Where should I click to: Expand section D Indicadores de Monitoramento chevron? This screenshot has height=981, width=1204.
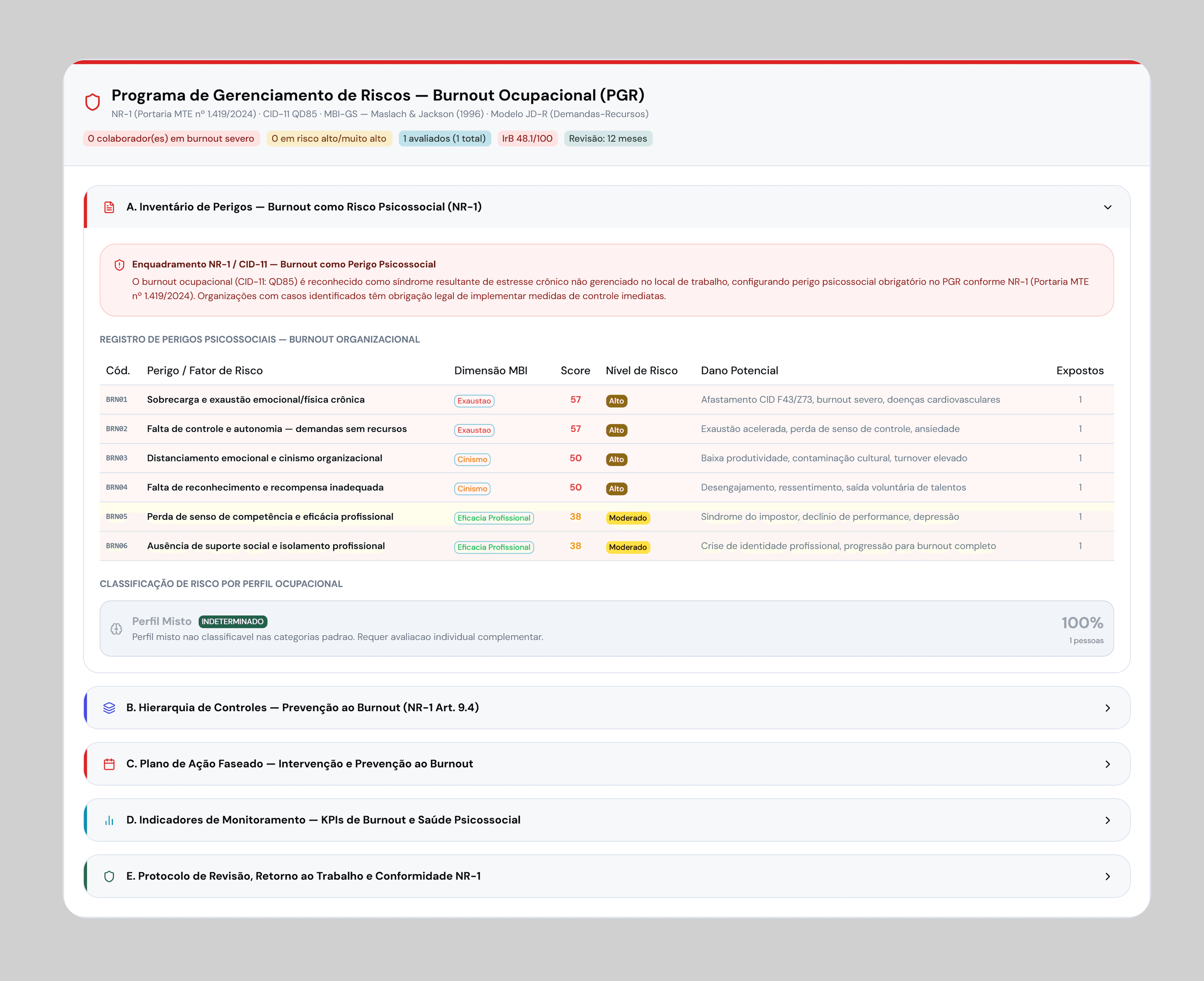coord(1107,821)
